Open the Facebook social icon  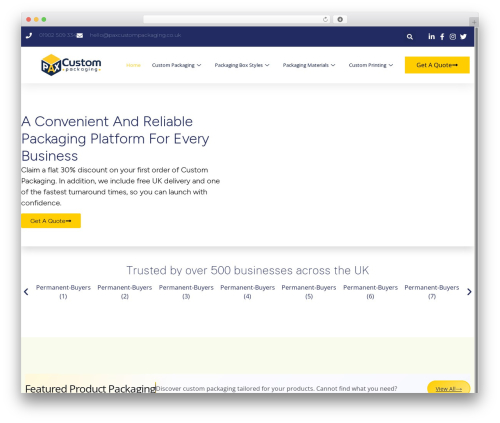point(442,37)
